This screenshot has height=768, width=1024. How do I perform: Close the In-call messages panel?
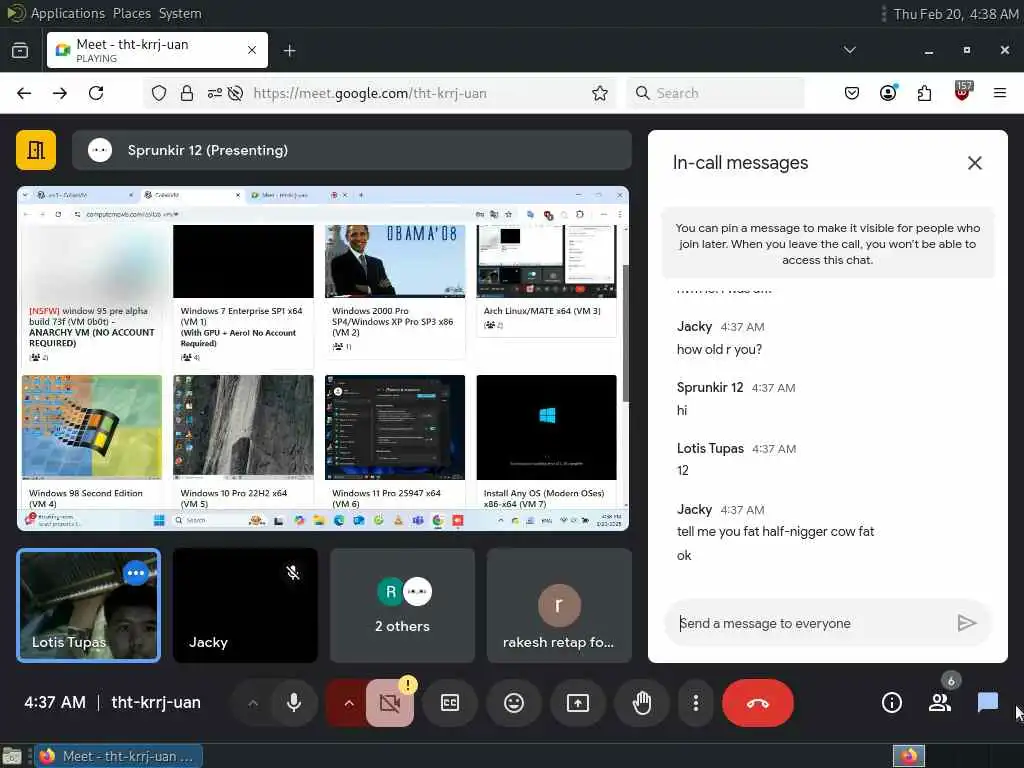pyautogui.click(x=974, y=163)
